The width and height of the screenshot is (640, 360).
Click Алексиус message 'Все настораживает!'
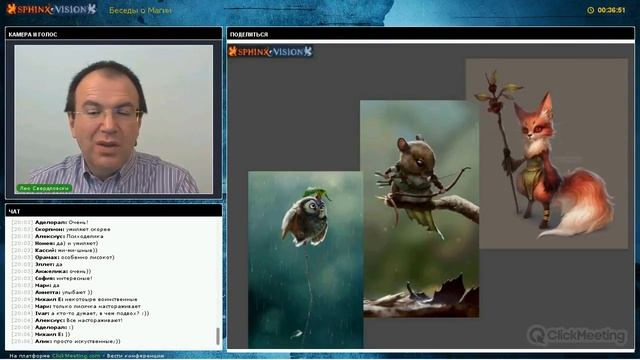pyautogui.click(x=67, y=320)
